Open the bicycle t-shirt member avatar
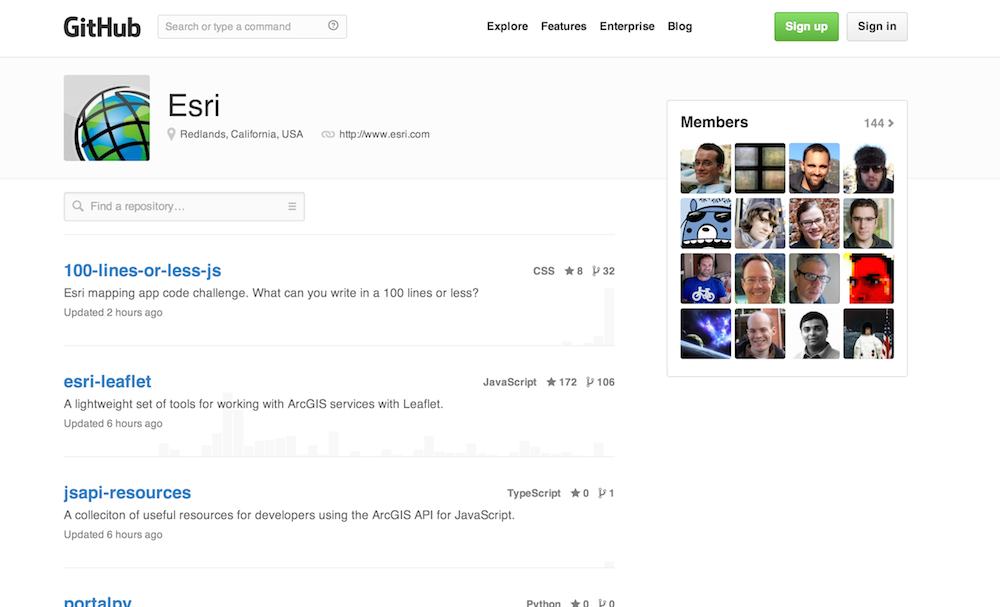The image size is (1000, 607). point(706,279)
